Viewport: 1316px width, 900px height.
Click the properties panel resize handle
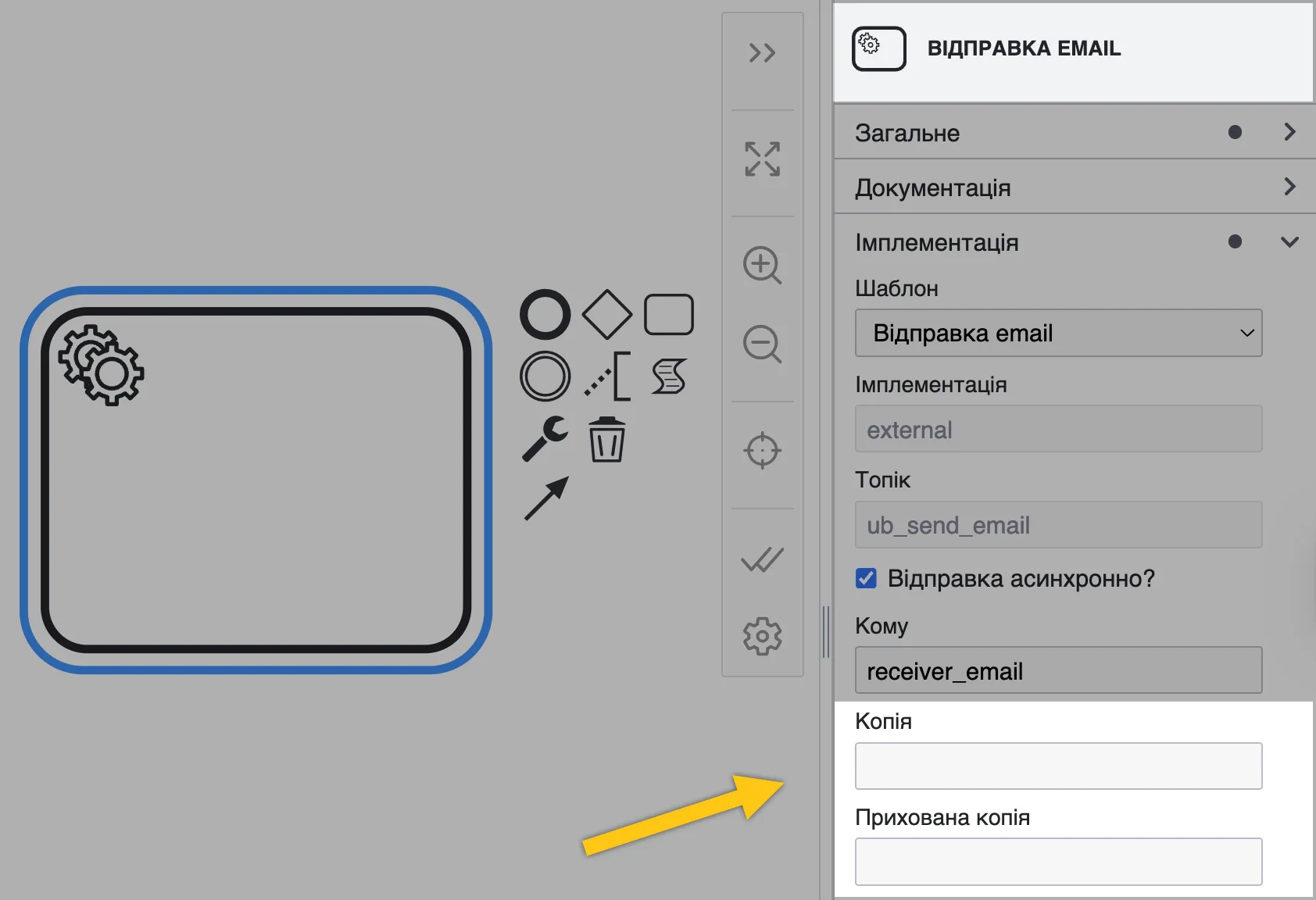coord(826,632)
